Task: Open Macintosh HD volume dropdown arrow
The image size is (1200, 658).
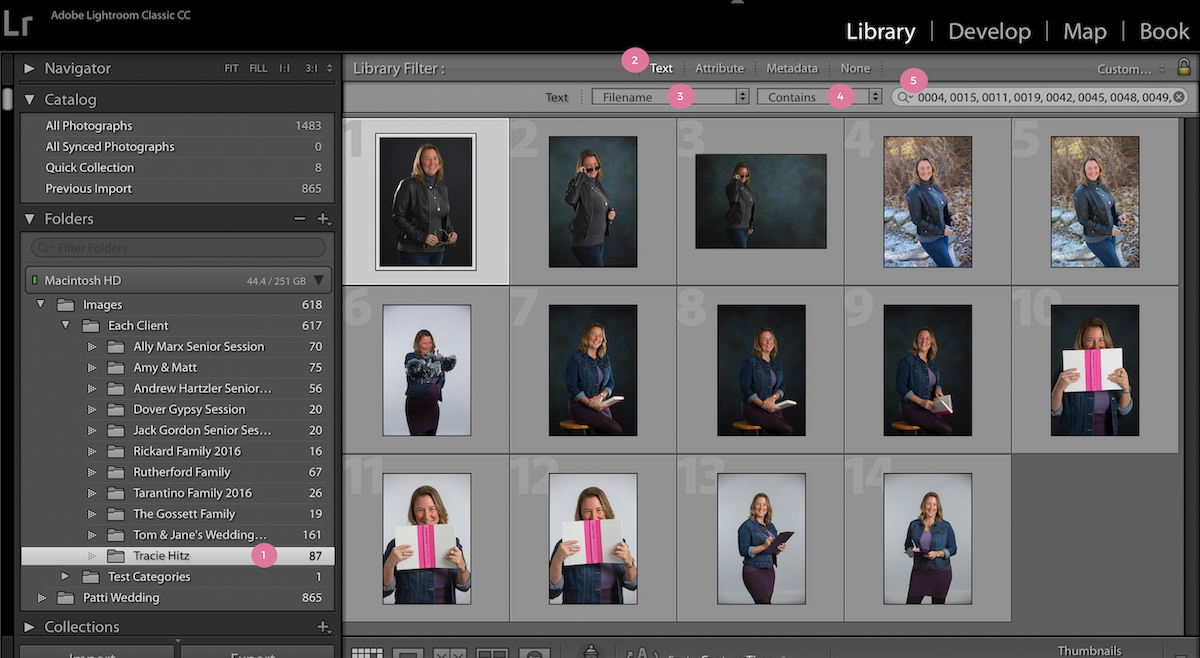Action: (319, 281)
